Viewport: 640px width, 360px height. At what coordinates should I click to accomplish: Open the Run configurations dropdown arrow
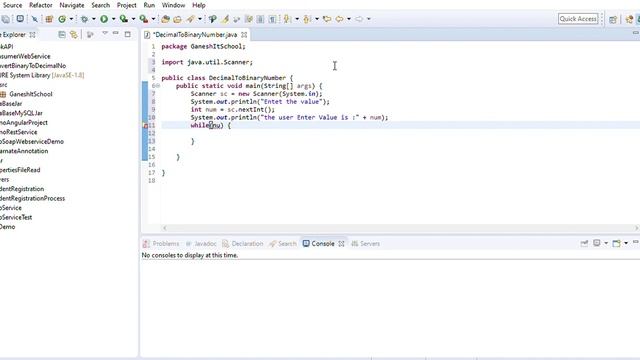click(113, 19)
